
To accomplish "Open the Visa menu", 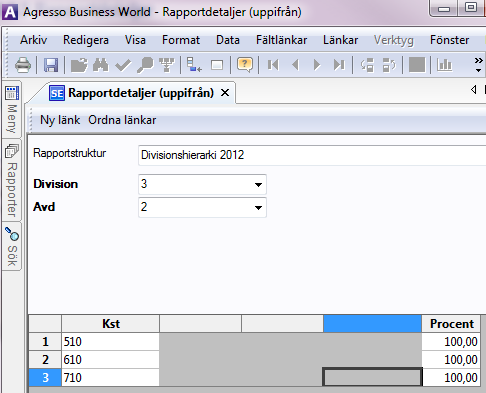I will tap(135, 40).
